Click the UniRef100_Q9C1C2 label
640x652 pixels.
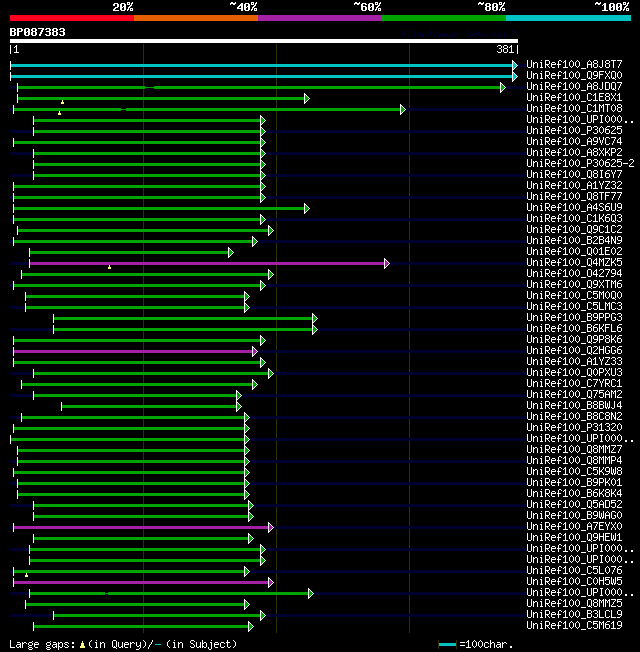(x=574, y=229)
